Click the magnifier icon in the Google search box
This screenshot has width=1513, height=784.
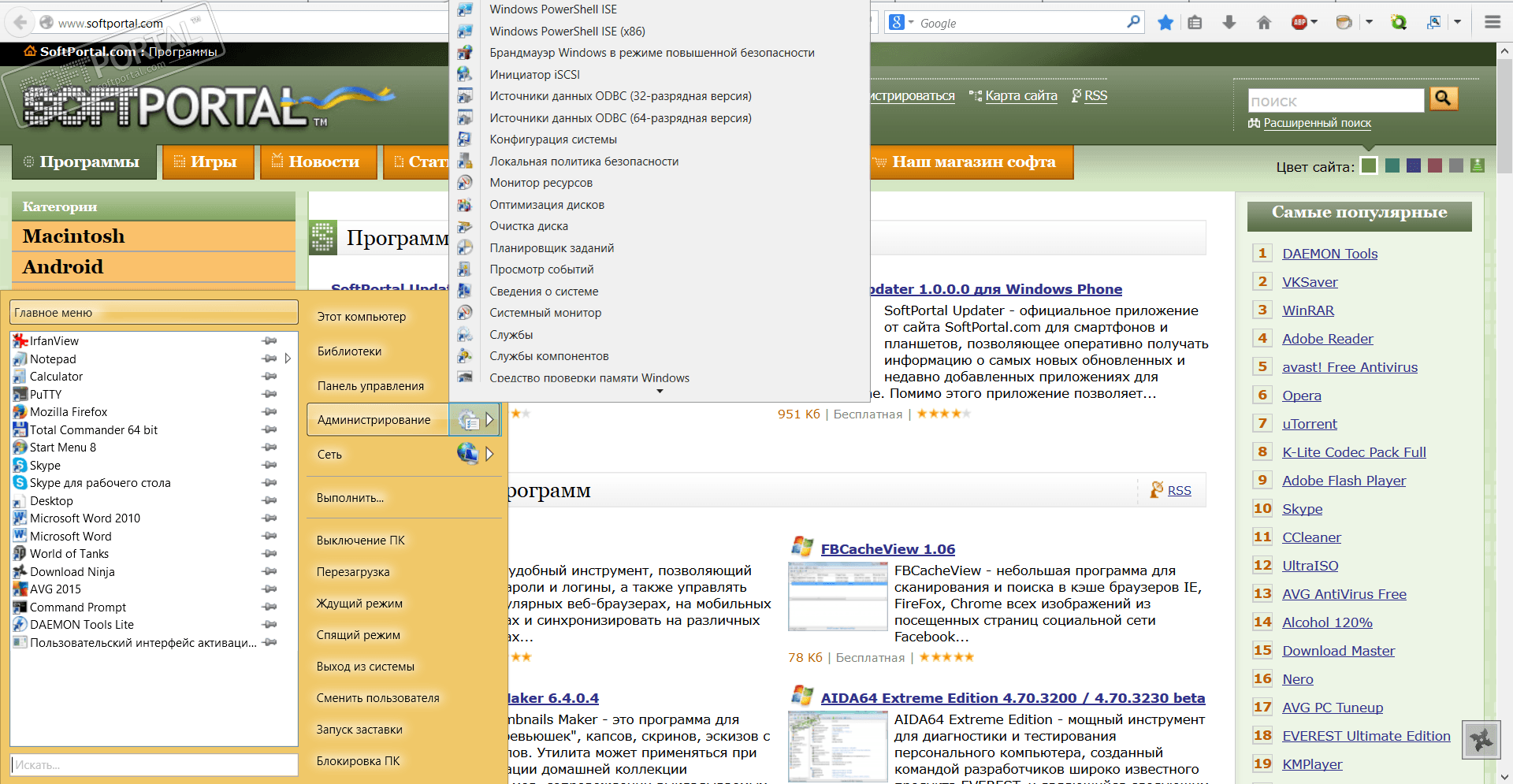[1133, 22]
